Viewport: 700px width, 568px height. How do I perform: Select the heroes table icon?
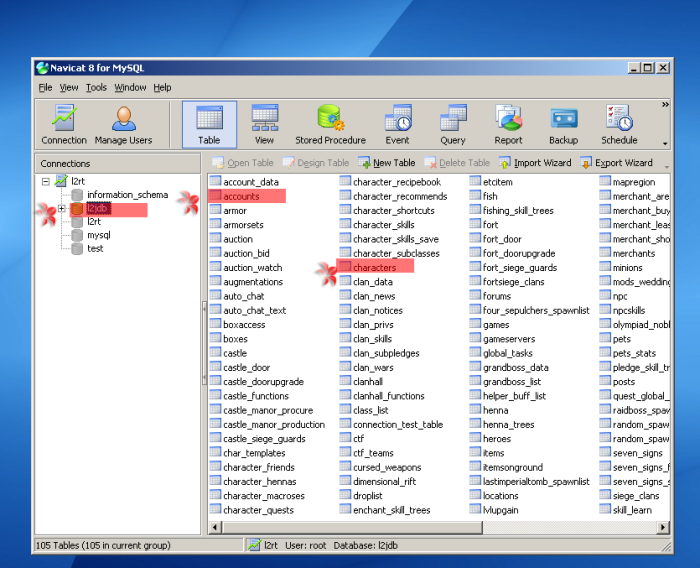tap(475, 438)
